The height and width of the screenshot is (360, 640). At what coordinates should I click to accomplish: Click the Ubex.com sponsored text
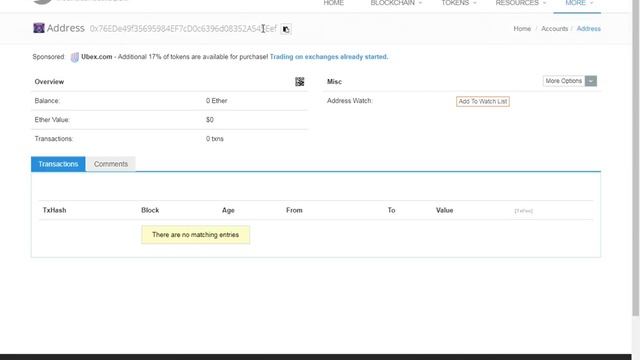(x=97, y=57)
